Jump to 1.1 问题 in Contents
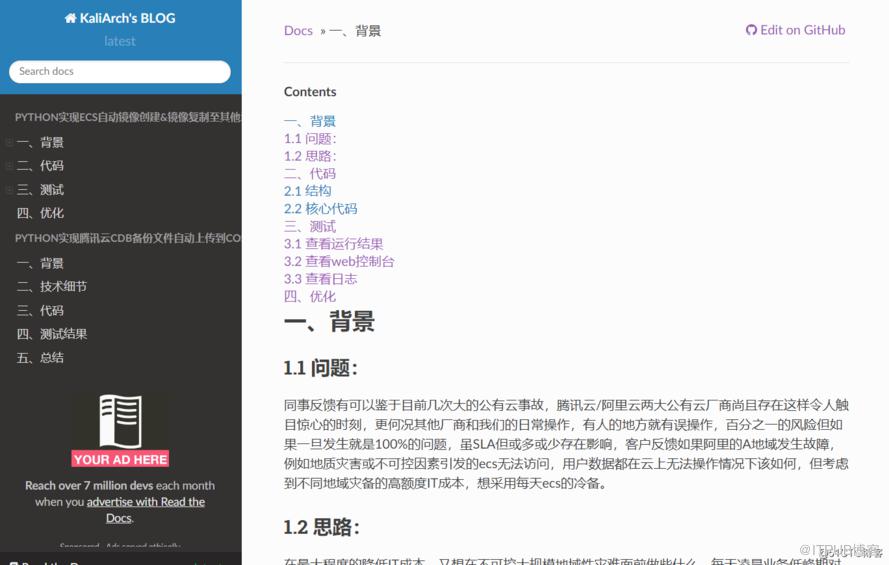 [x=310, y=138]
